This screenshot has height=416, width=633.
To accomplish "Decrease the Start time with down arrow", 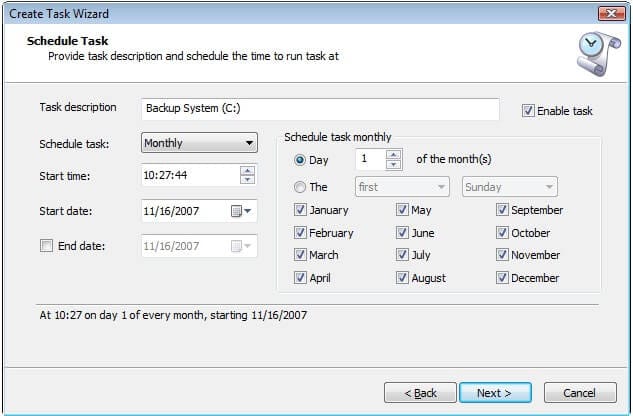I will pyautogui.click(x=247, y=180).
